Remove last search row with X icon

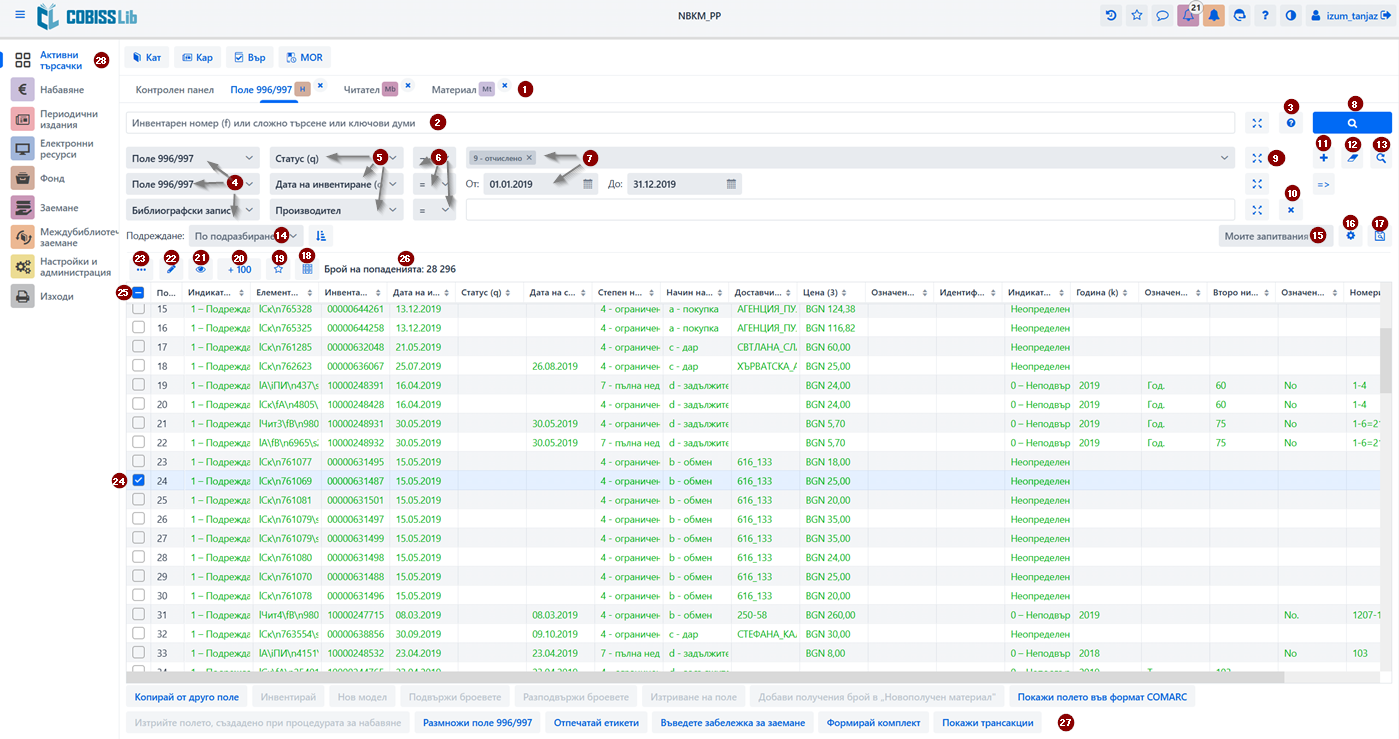pyautogui.click(x=1291, y=210)
